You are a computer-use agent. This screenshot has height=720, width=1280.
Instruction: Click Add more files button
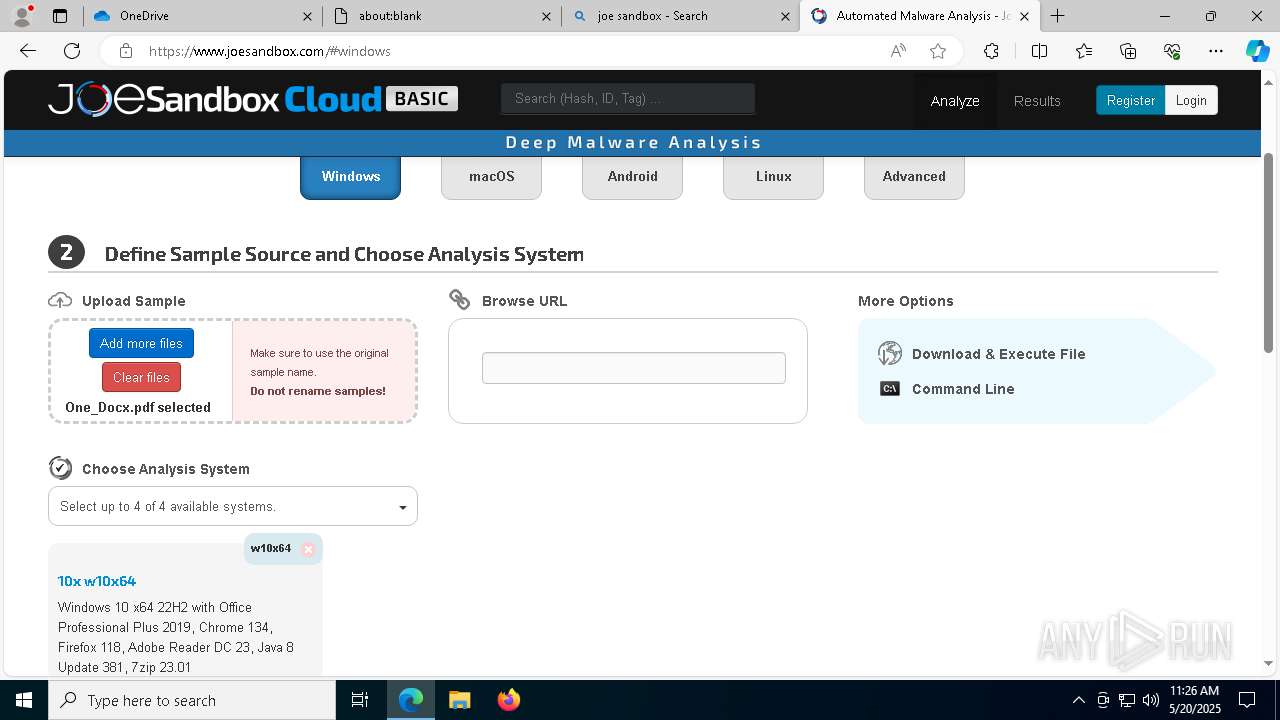coord(141,343)
